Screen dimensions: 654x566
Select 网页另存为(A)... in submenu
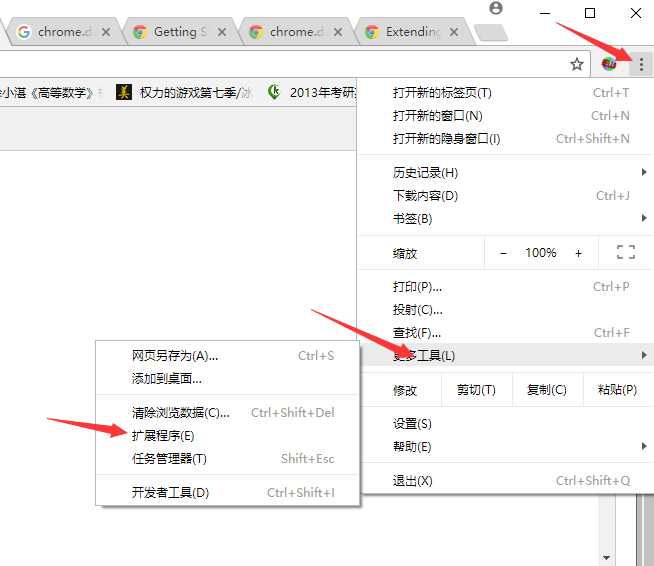[227, 355]
